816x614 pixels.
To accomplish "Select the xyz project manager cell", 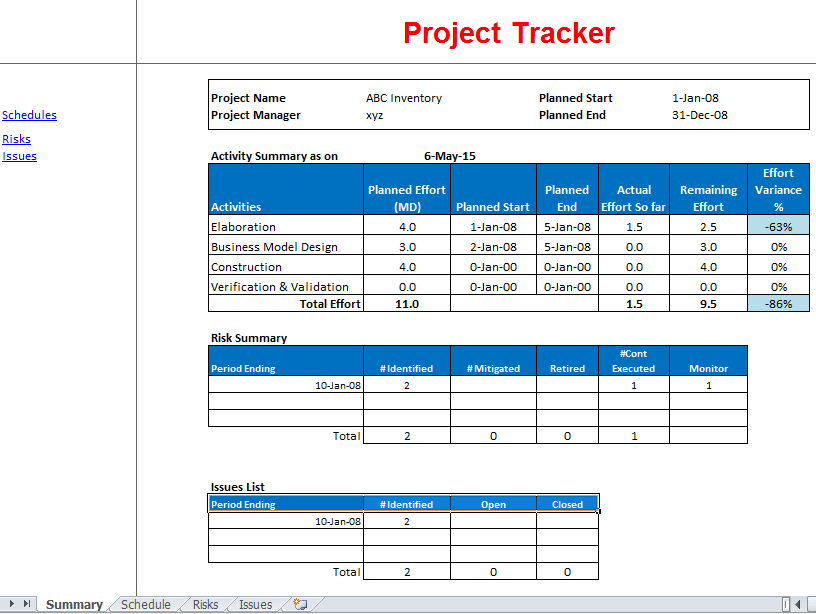I will (374, 115).
